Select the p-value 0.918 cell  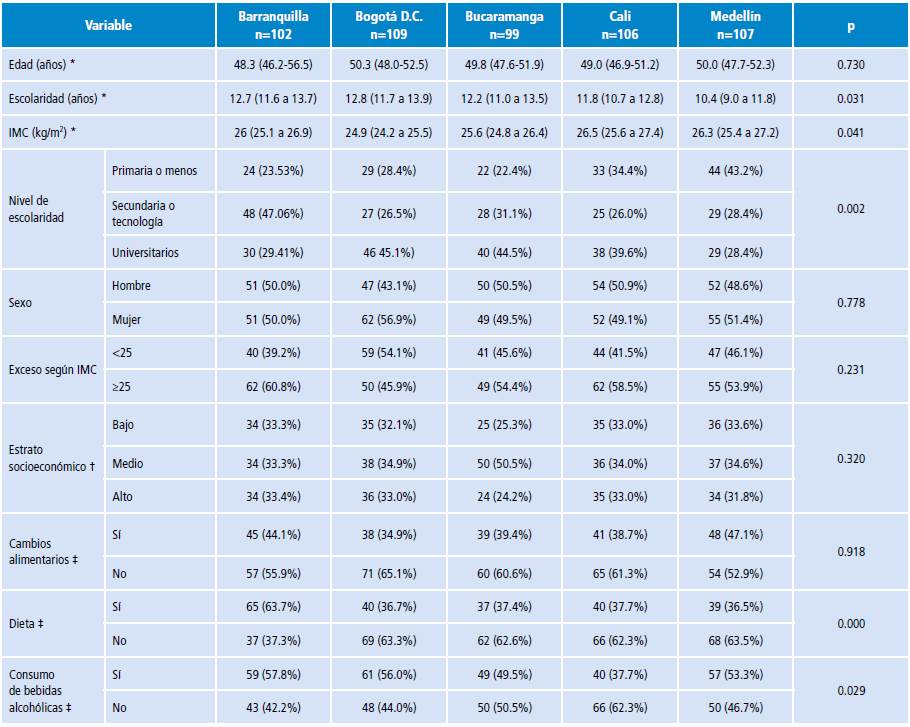click(850, 551)
